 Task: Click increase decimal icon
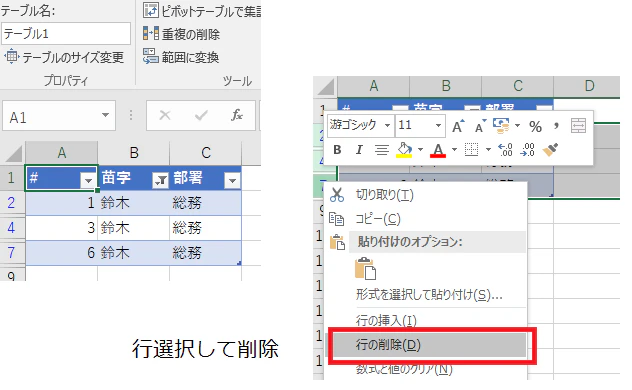[x=505, y=149]
